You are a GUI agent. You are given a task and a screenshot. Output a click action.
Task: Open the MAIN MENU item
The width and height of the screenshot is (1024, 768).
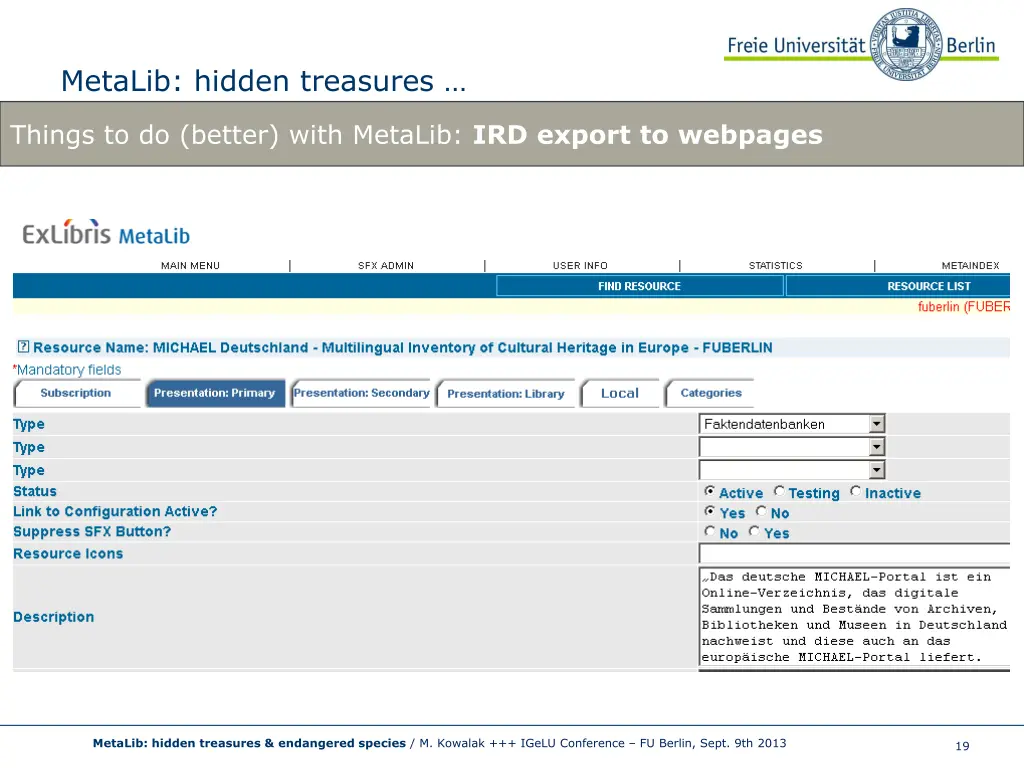(x=190, y=266)
